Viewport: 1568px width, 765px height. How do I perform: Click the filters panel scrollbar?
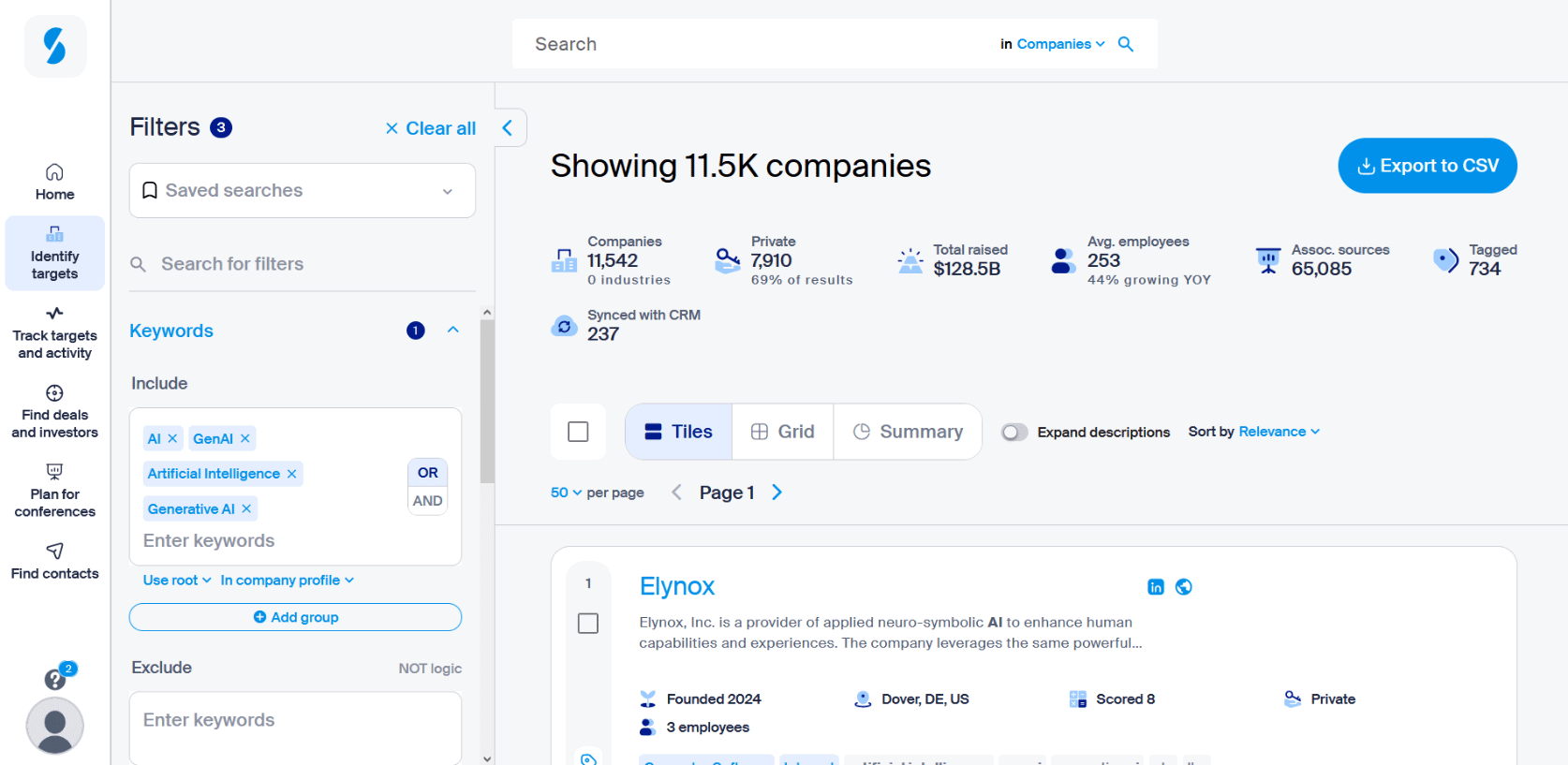pos(487,402)
